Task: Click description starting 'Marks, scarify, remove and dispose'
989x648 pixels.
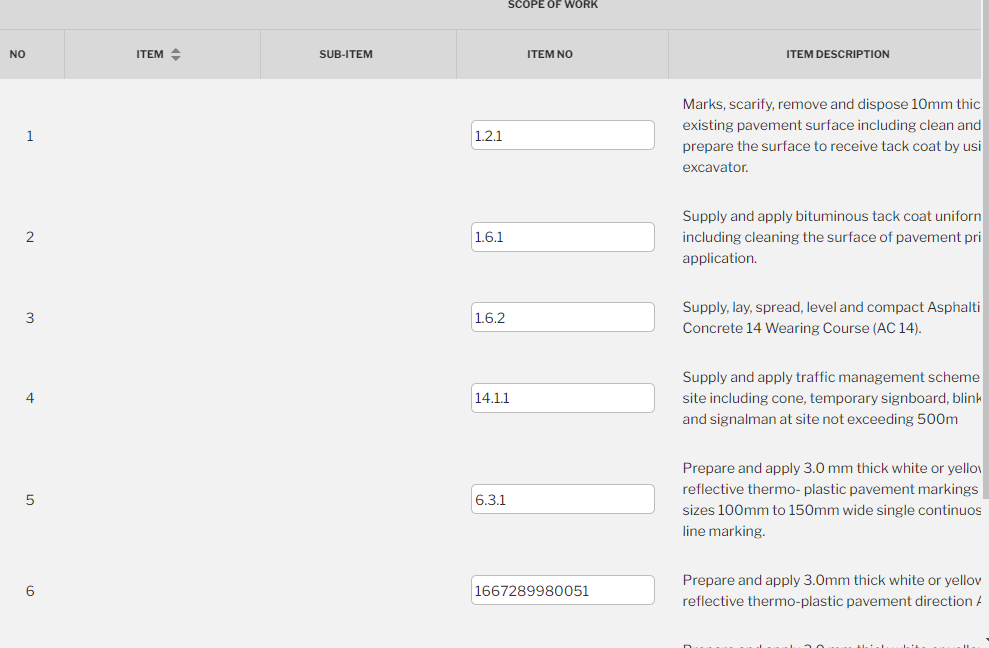Action: [x=831, y=136]
